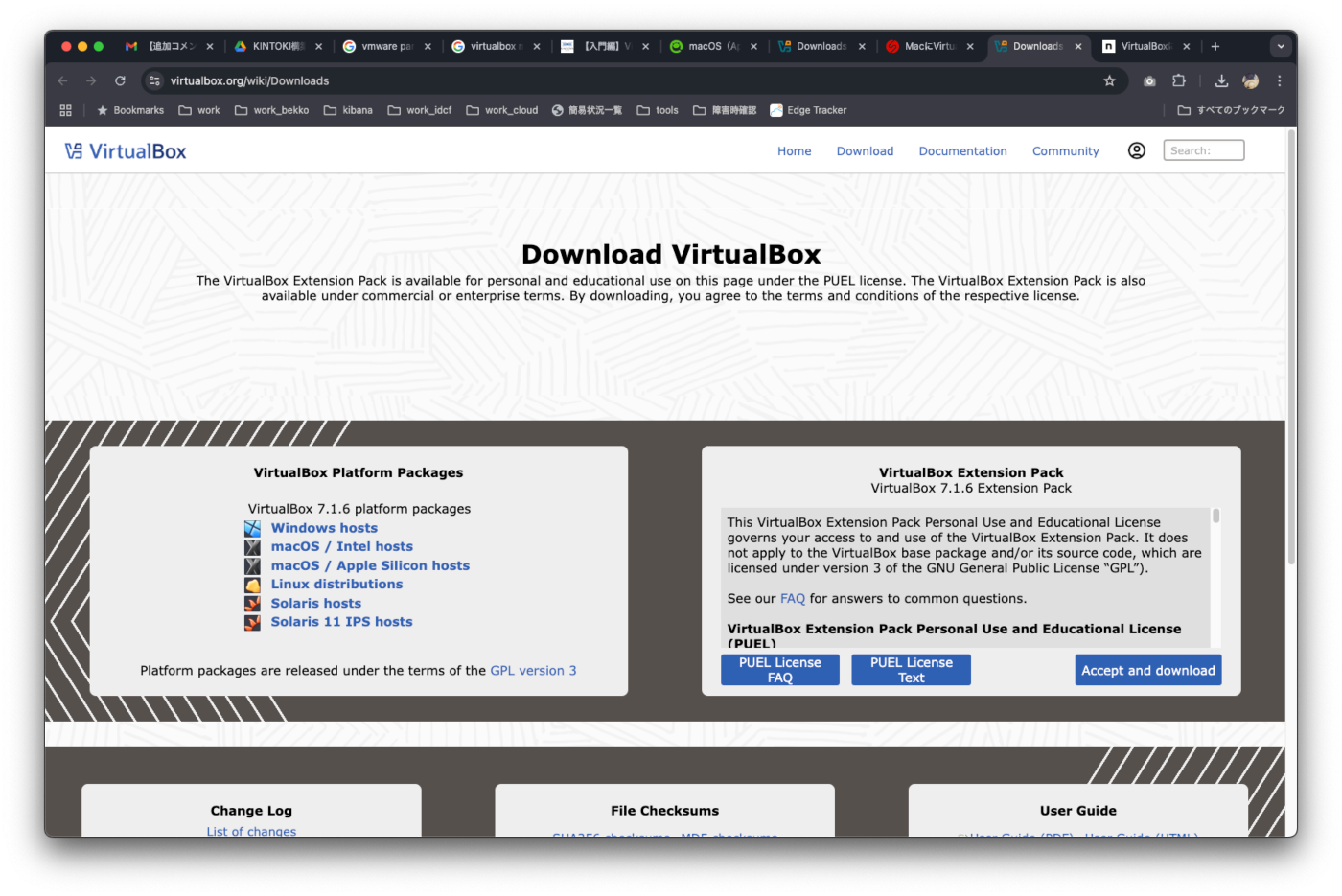Open the work_bekko bookmark folder
Image resolution: width=1342 pixels, height=896 pixels.
pos(271,110)
